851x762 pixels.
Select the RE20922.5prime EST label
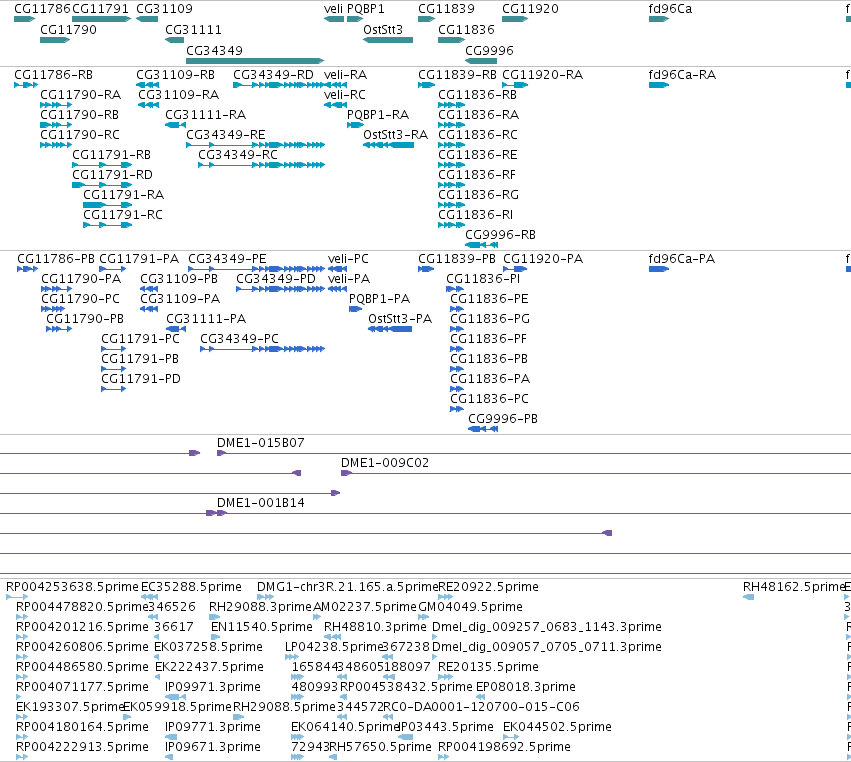point(488,587)
